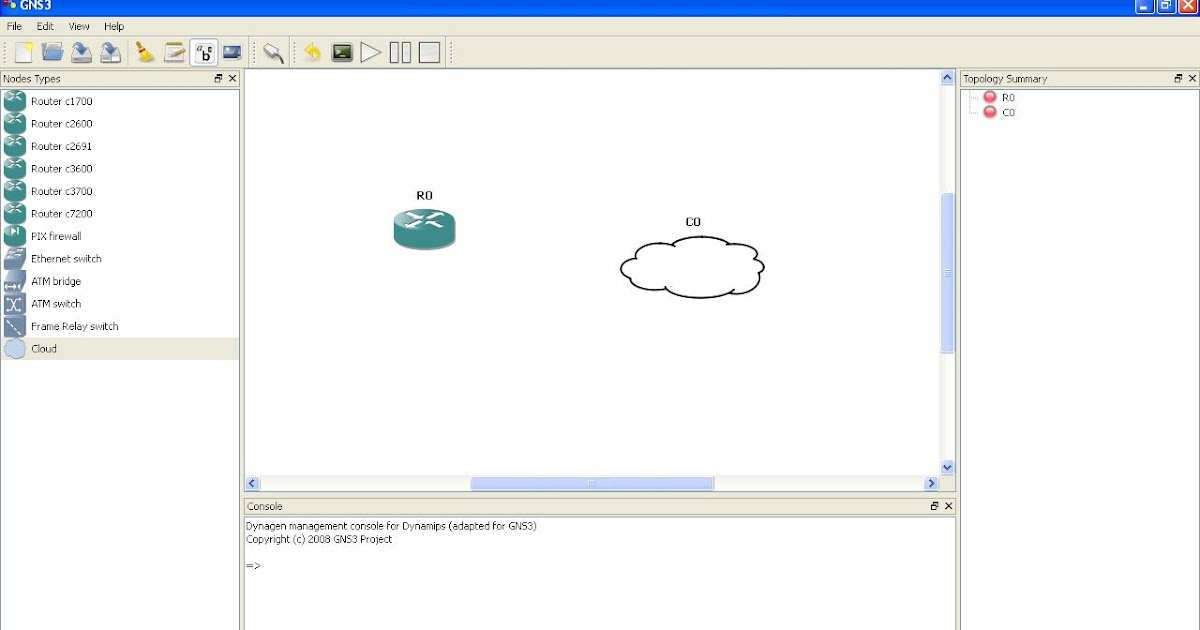1200x630 pixels.
Task: Select Cloud node type in list
Action: 120,349
